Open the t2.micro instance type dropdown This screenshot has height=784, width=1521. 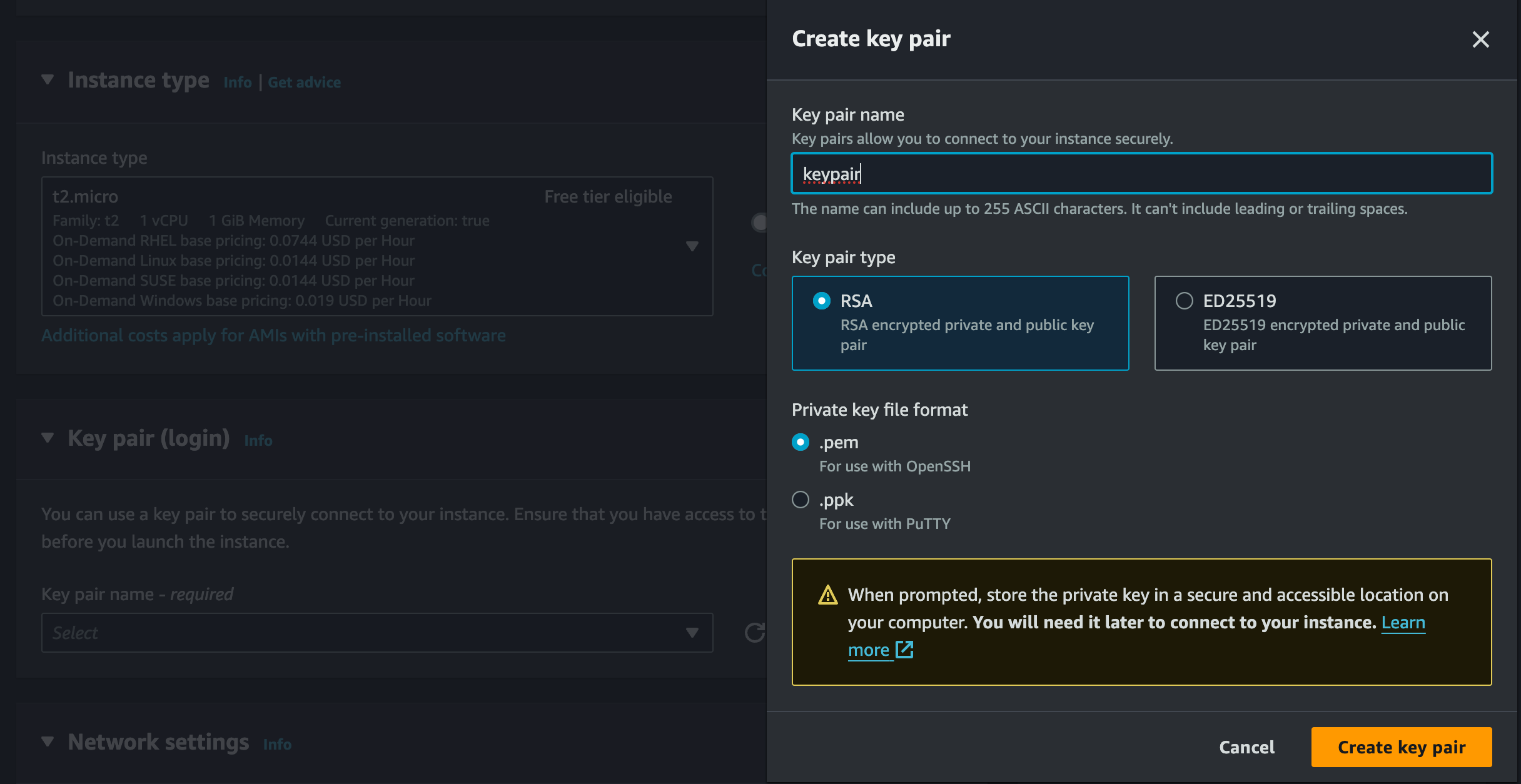[x=692, y=246]
